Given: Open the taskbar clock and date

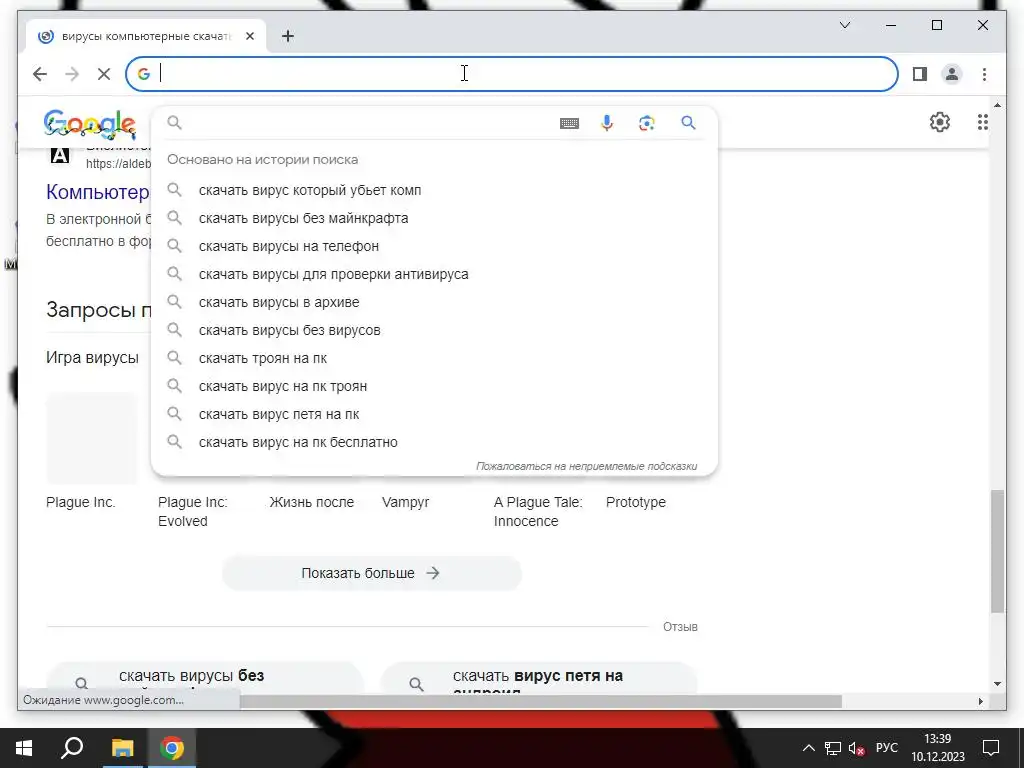Looking at the screenshot, I should coord(938,748).
